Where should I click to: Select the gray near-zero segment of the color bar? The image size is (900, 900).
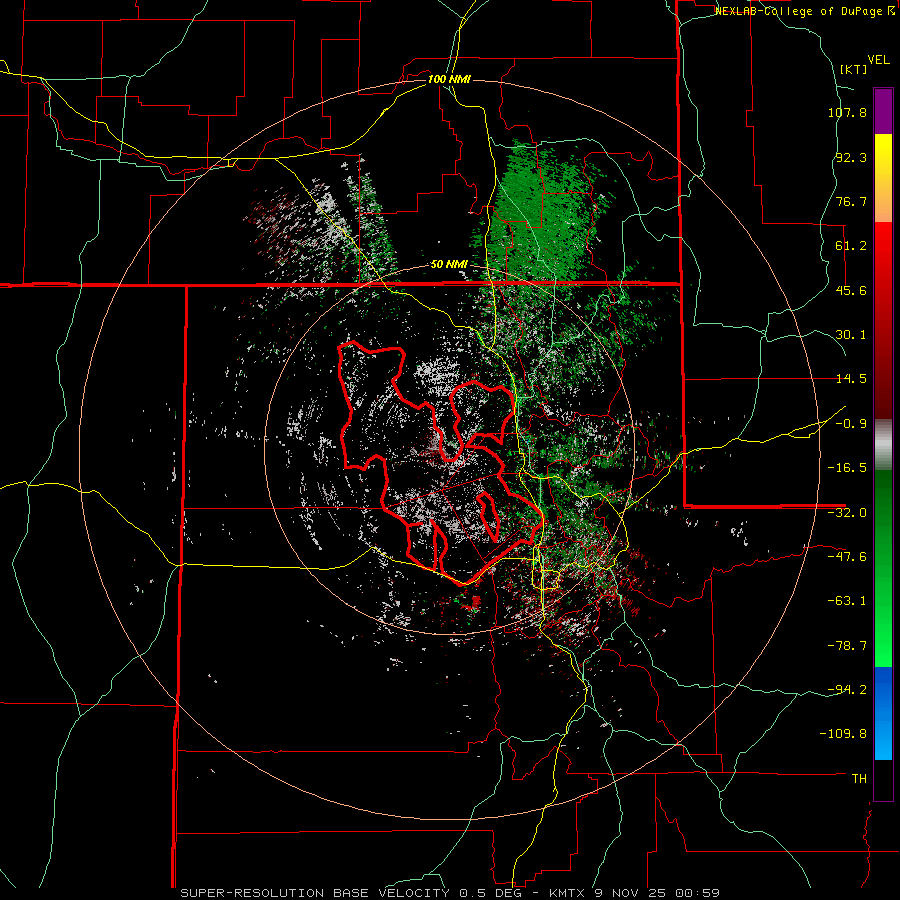pos(883,444)
